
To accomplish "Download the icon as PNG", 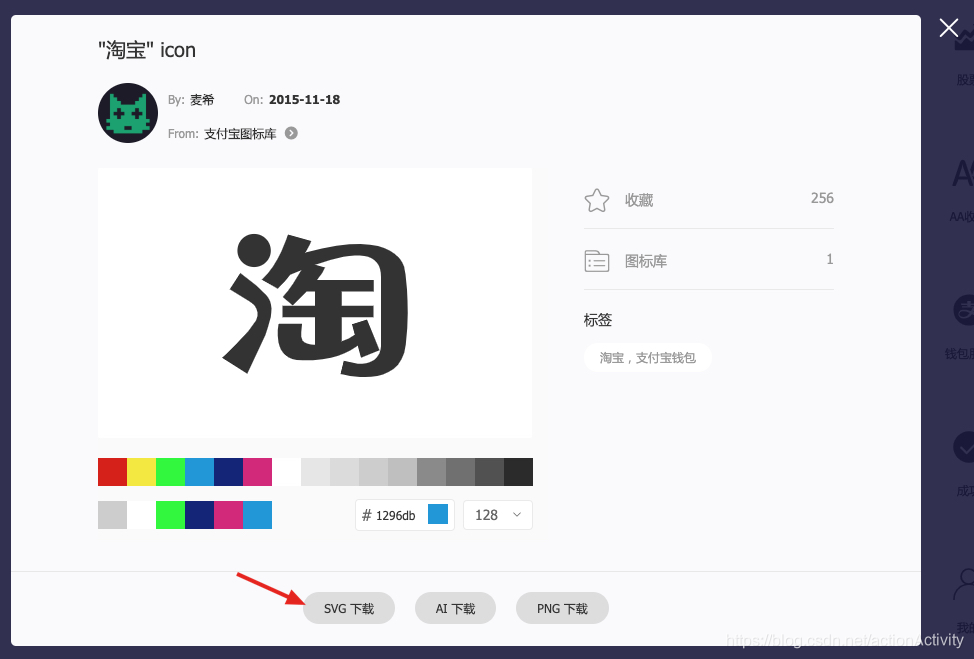I will click(562, 608).
